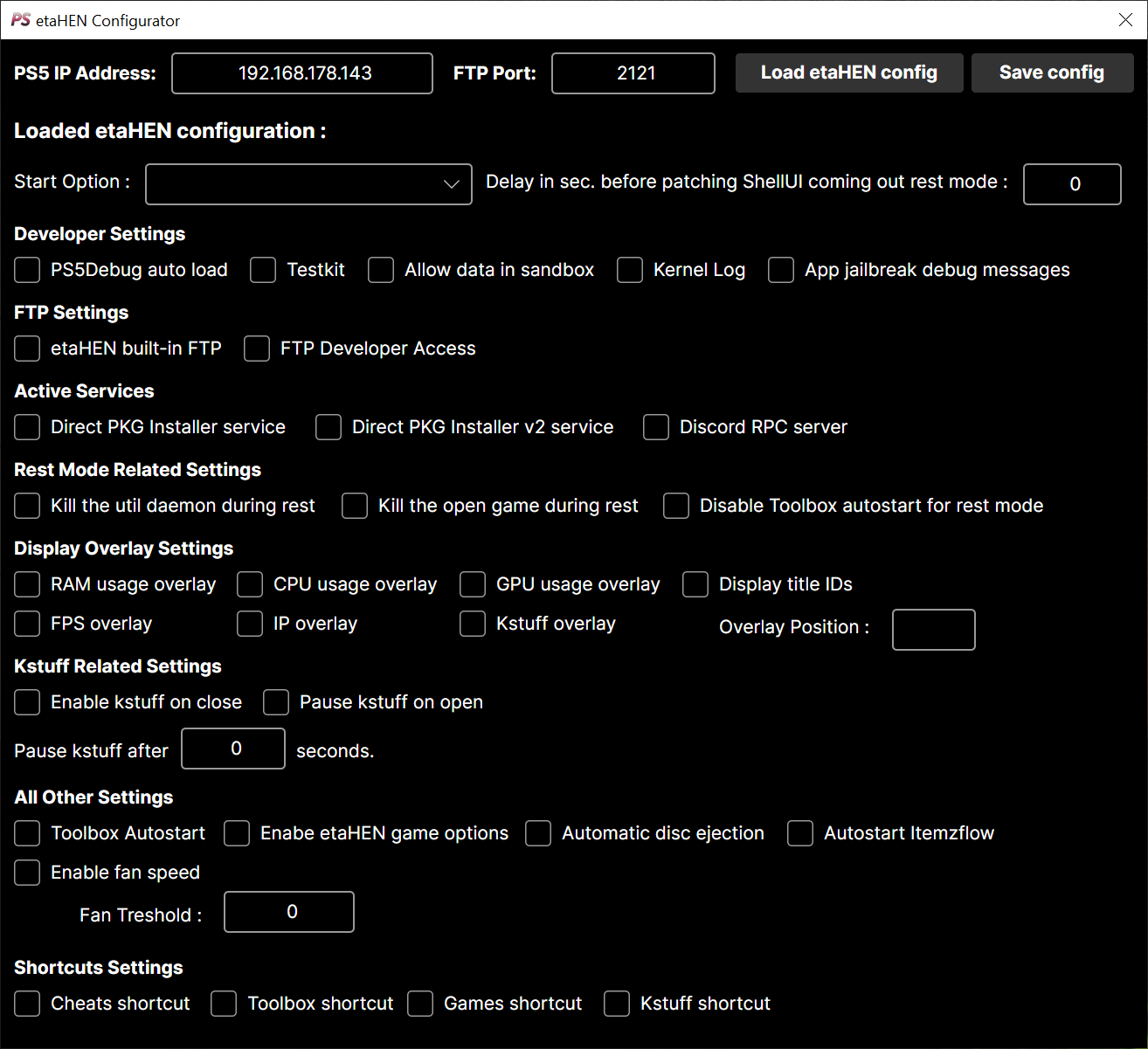Close the etaHEN Configurator window
Screen dimensions: 1148x1049
coord(1125,20)
